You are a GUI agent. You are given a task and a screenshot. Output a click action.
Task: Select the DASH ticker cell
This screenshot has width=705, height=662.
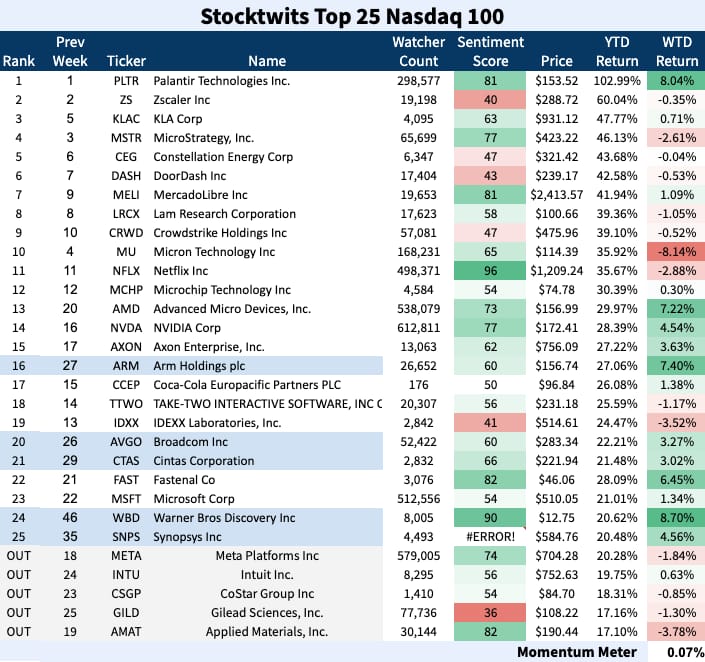pos(126,176)
